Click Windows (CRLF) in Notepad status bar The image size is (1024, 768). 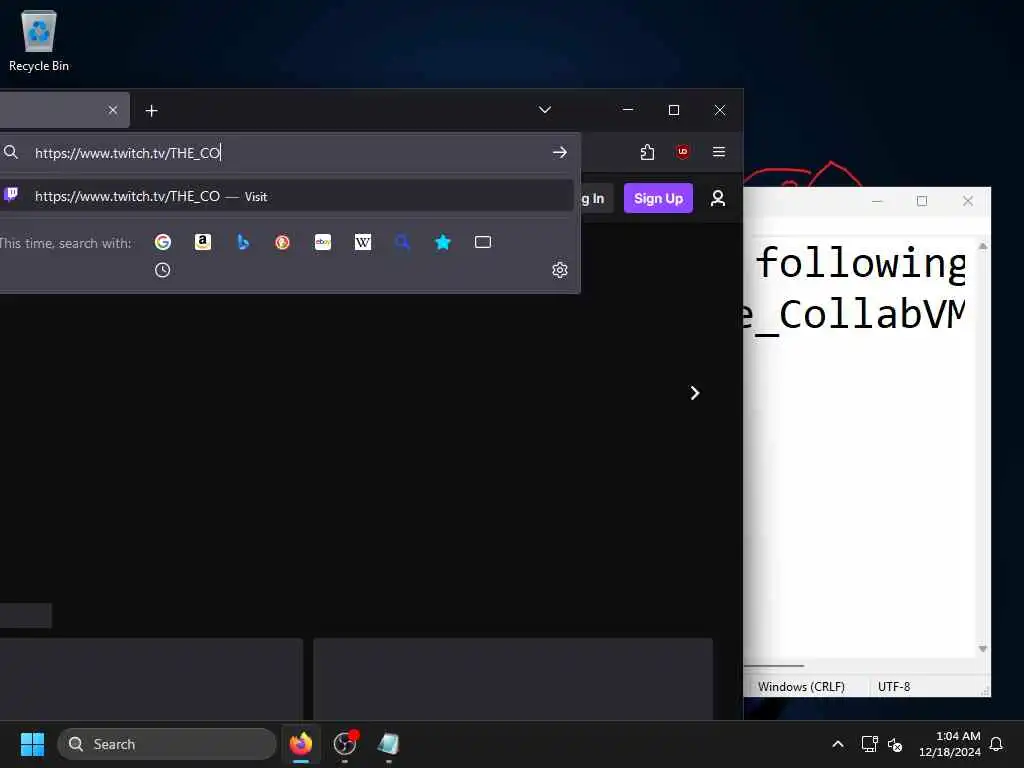tap(801, 687)
